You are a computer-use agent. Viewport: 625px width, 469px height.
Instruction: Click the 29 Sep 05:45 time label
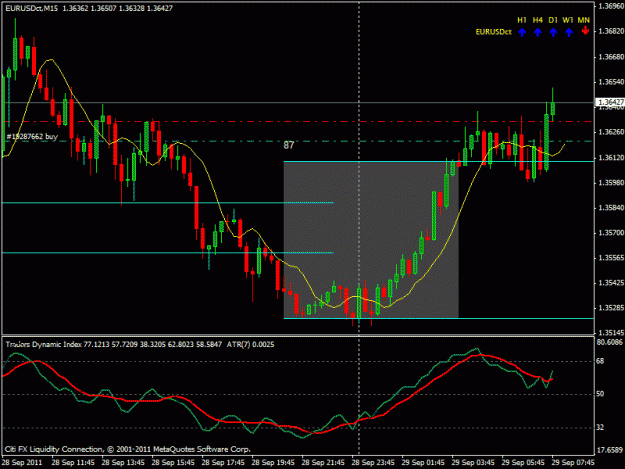click(x=523, y=463)
